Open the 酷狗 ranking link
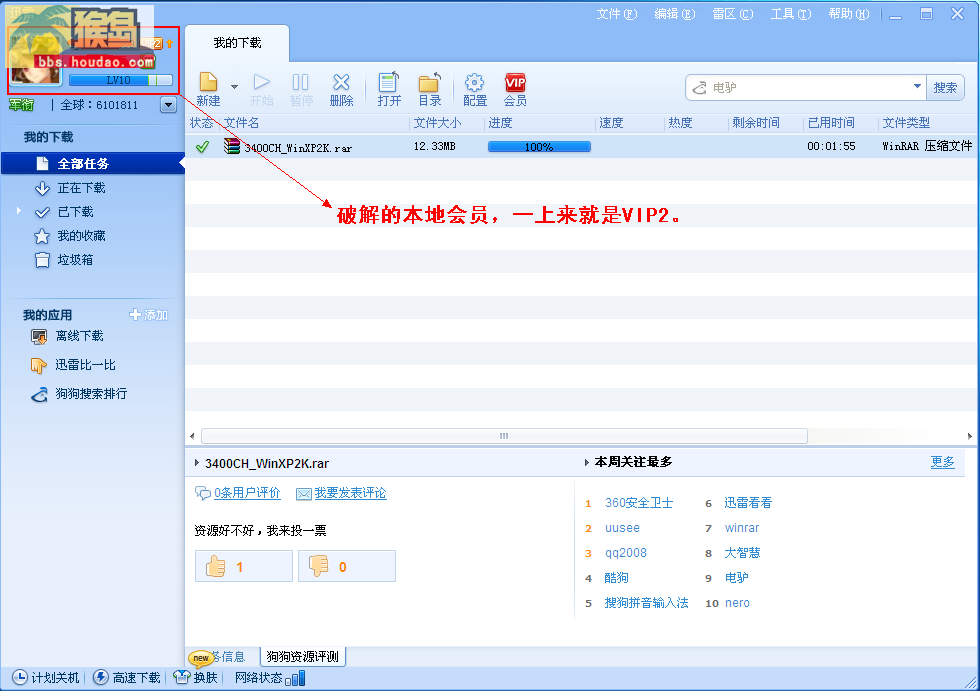This screenshot has height=691, width=980. pyautogui.click(x=616, y=578)
